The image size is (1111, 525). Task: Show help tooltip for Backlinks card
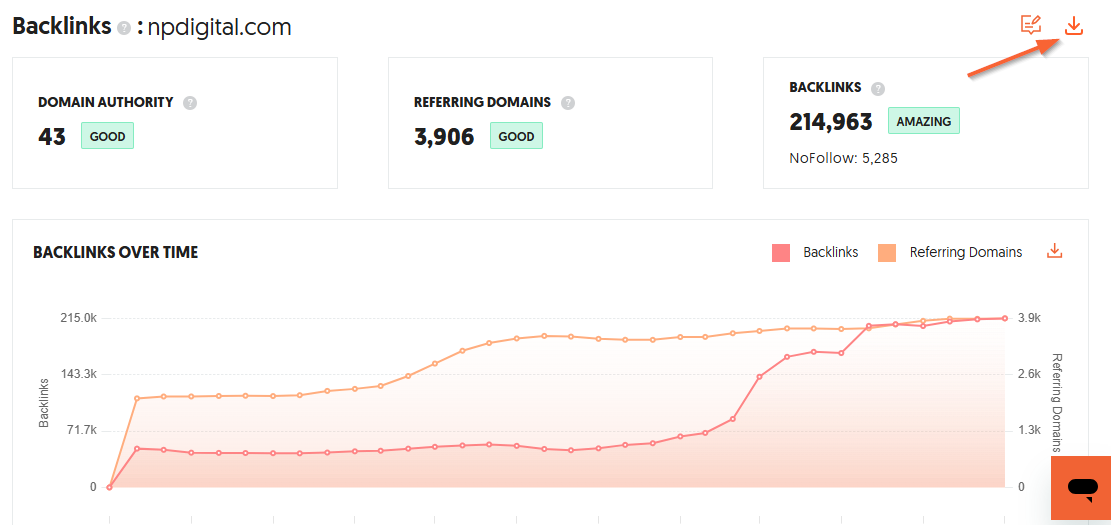pyautogui.click(x=878, y=89)
